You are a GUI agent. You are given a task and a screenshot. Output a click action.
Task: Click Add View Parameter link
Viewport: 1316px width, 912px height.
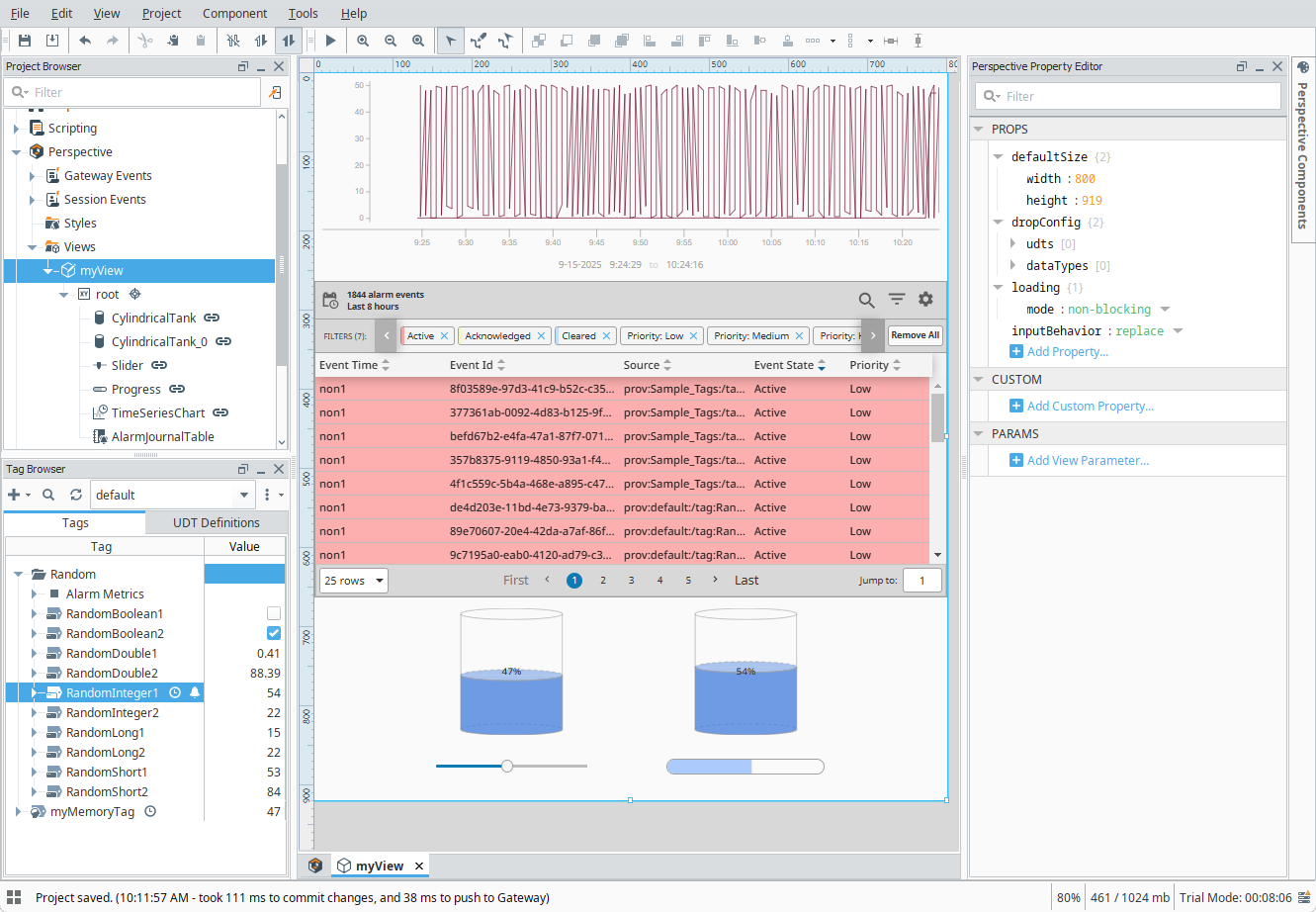point(1088,460)
